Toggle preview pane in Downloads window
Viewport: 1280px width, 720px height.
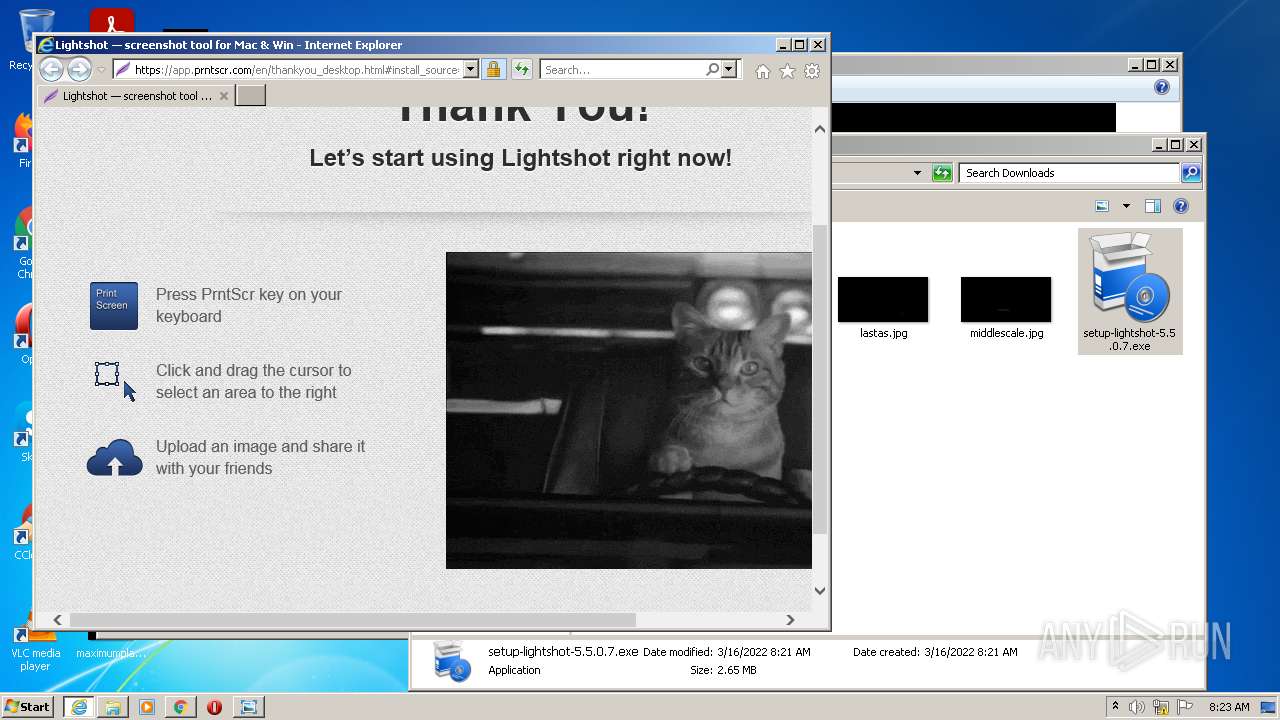coord(1153,206)
